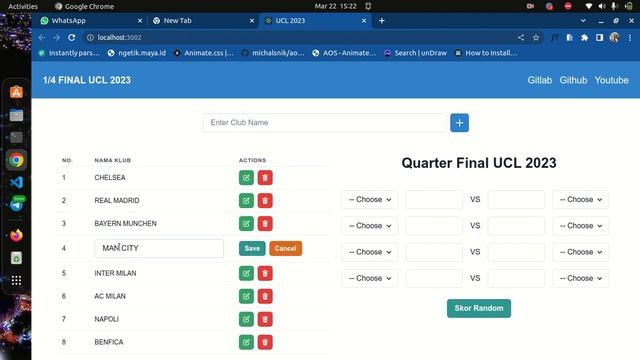This screenshot has height=360, width=640.
Task: Open the second match left team dropdown
Action: point(370,226)
